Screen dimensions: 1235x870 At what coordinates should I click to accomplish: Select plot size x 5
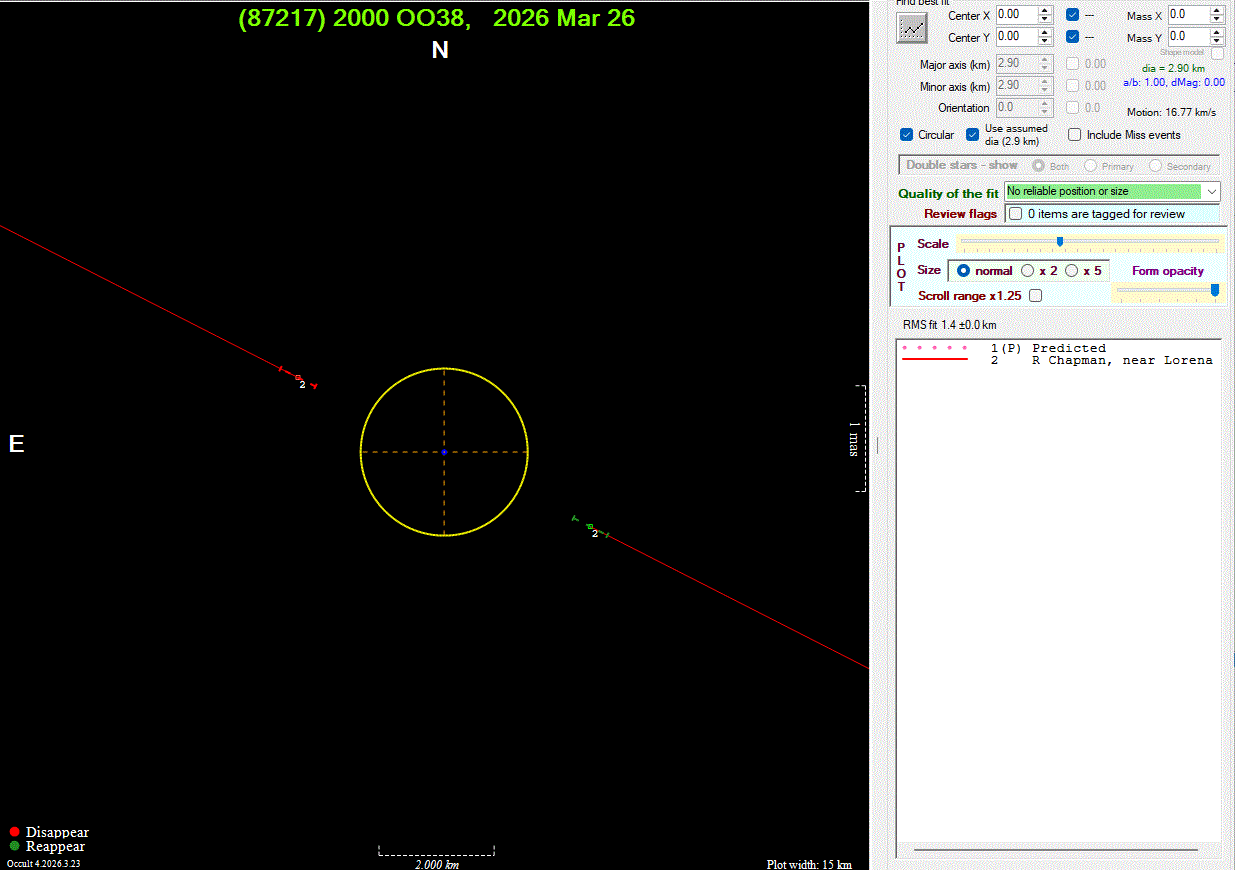pos(1071,271)
